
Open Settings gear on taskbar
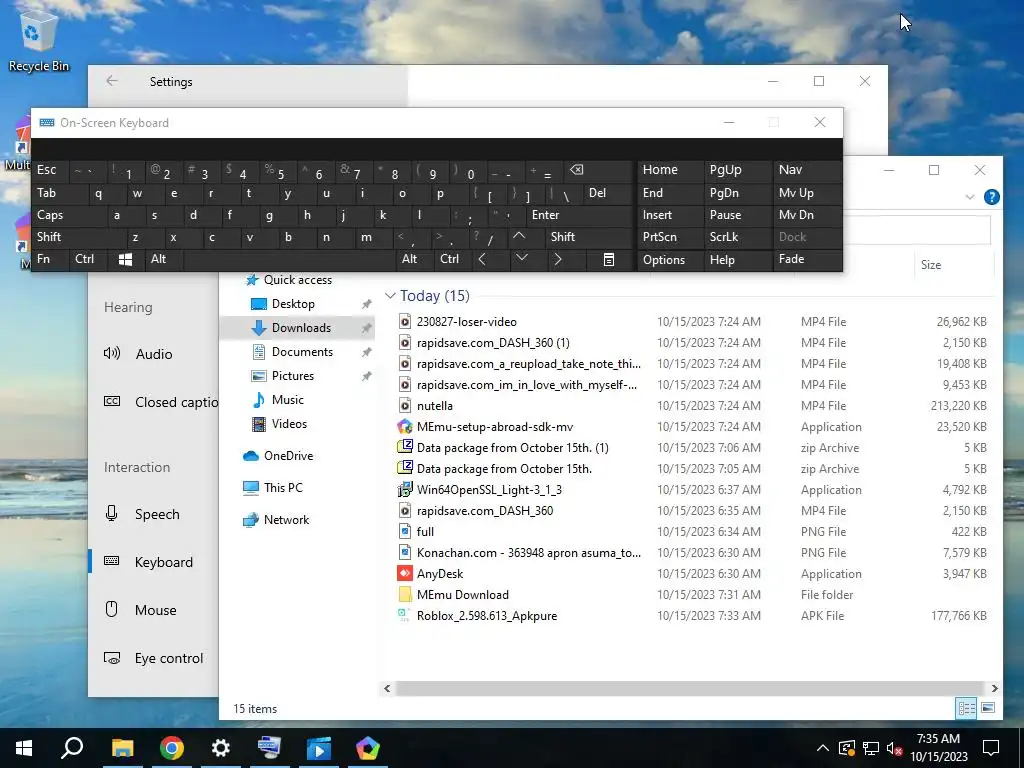point(221,748)
